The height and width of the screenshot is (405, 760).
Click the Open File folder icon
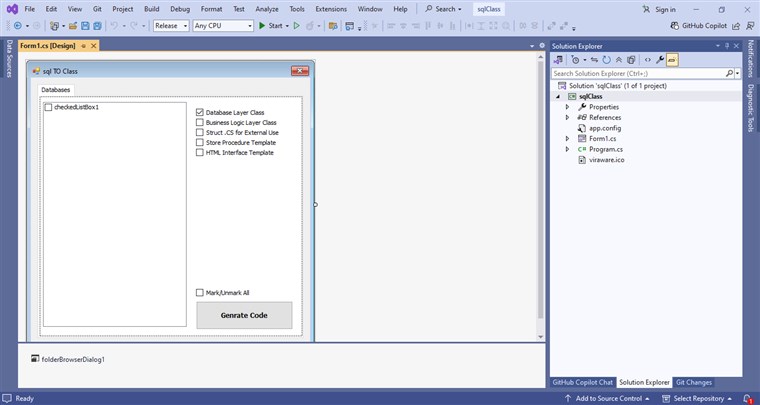73,26
